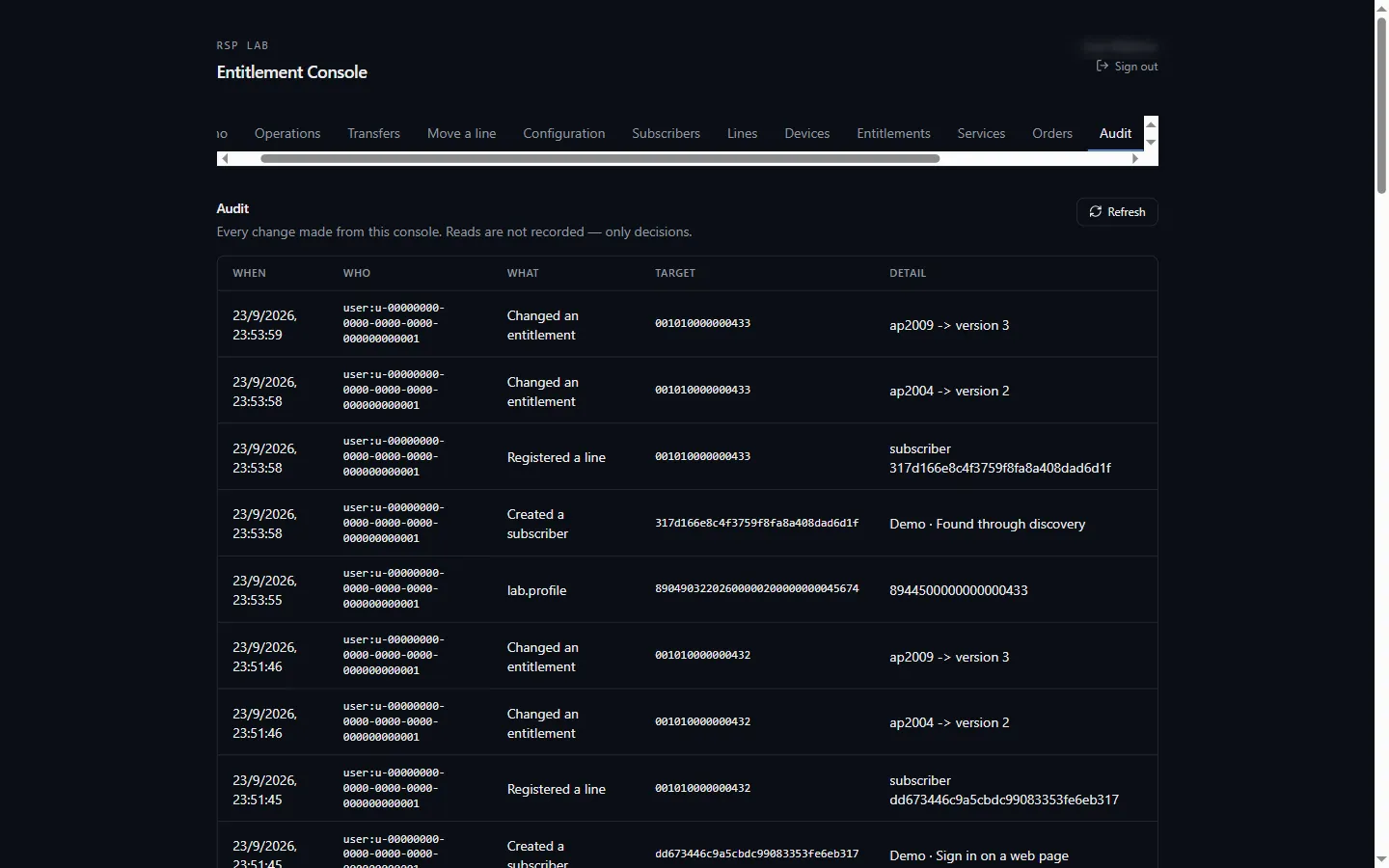Click the tab bar down scroll arrow
This screenshot has width=1389, height=868.
(x=1151, y=143)
